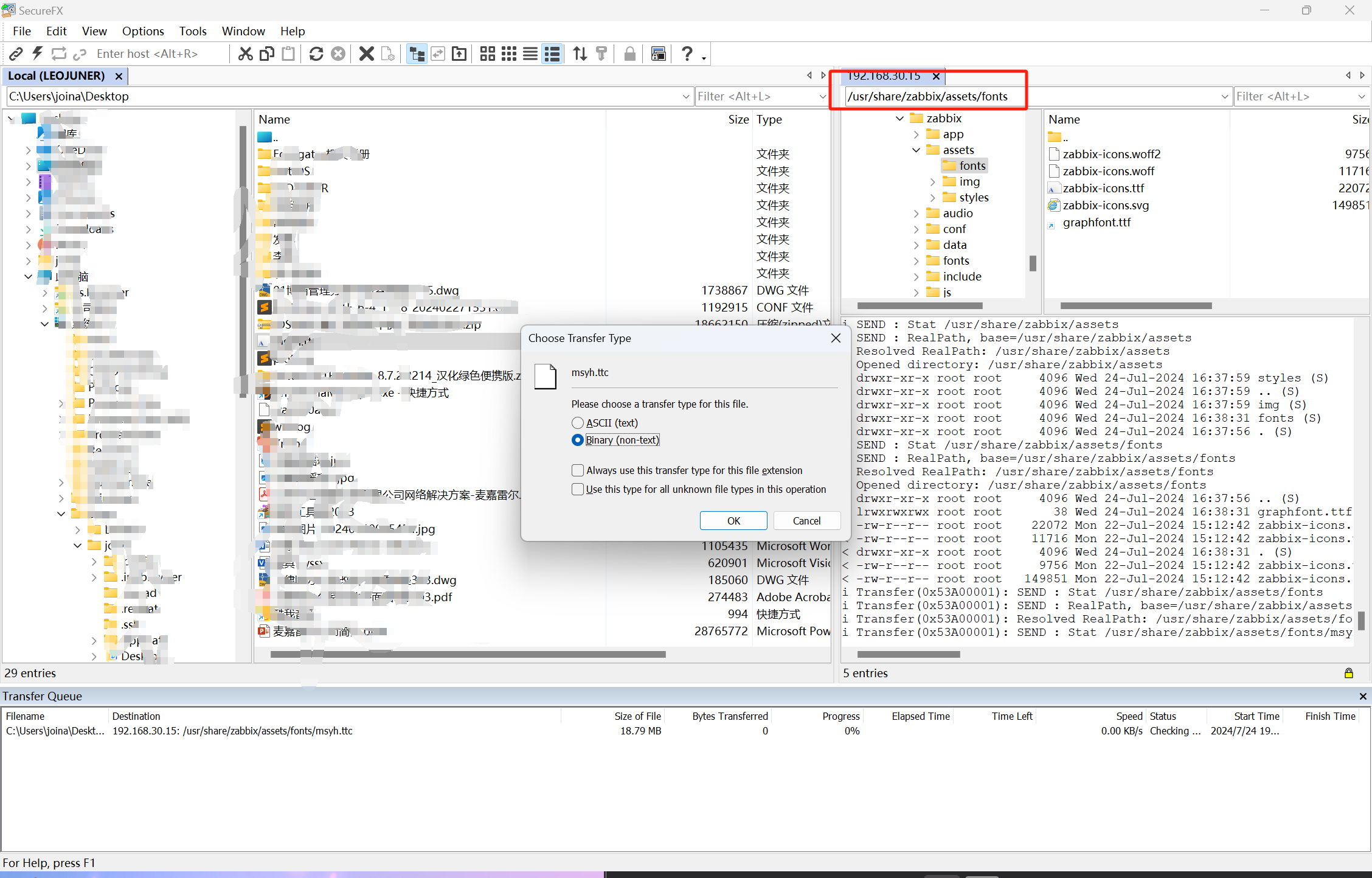The image size is (1372, 878).
Task: Click the Up One Folder toolbar icon
Action: click(x=459, y=54)
